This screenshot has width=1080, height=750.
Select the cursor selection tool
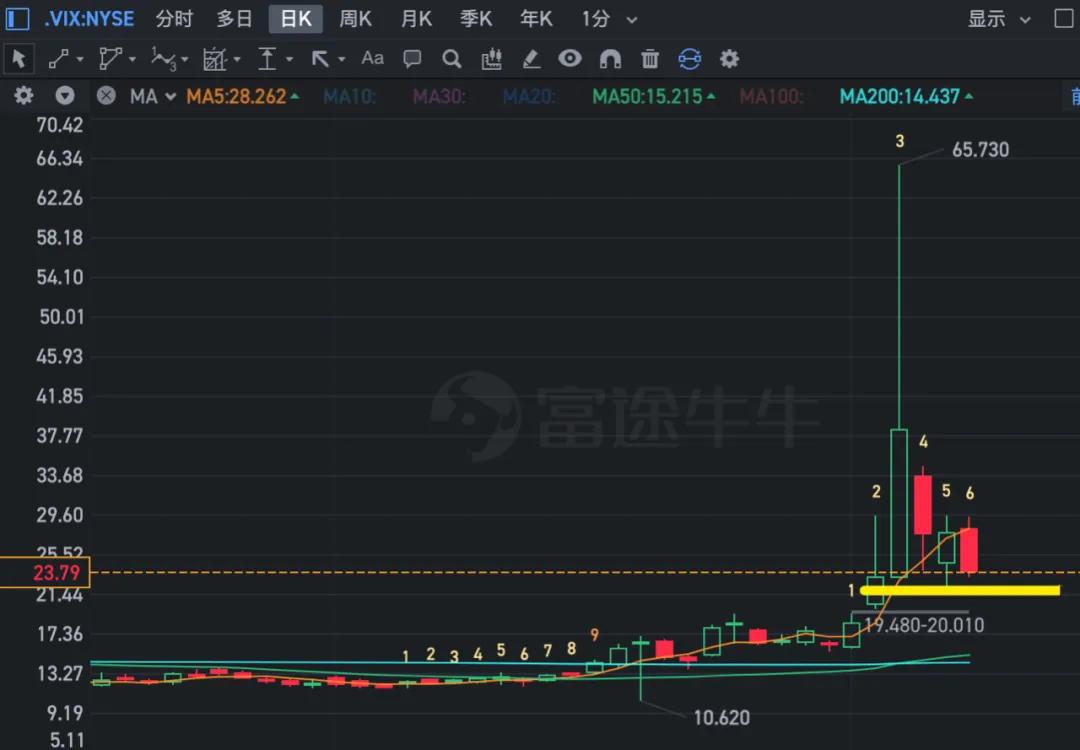coord(18,59)
